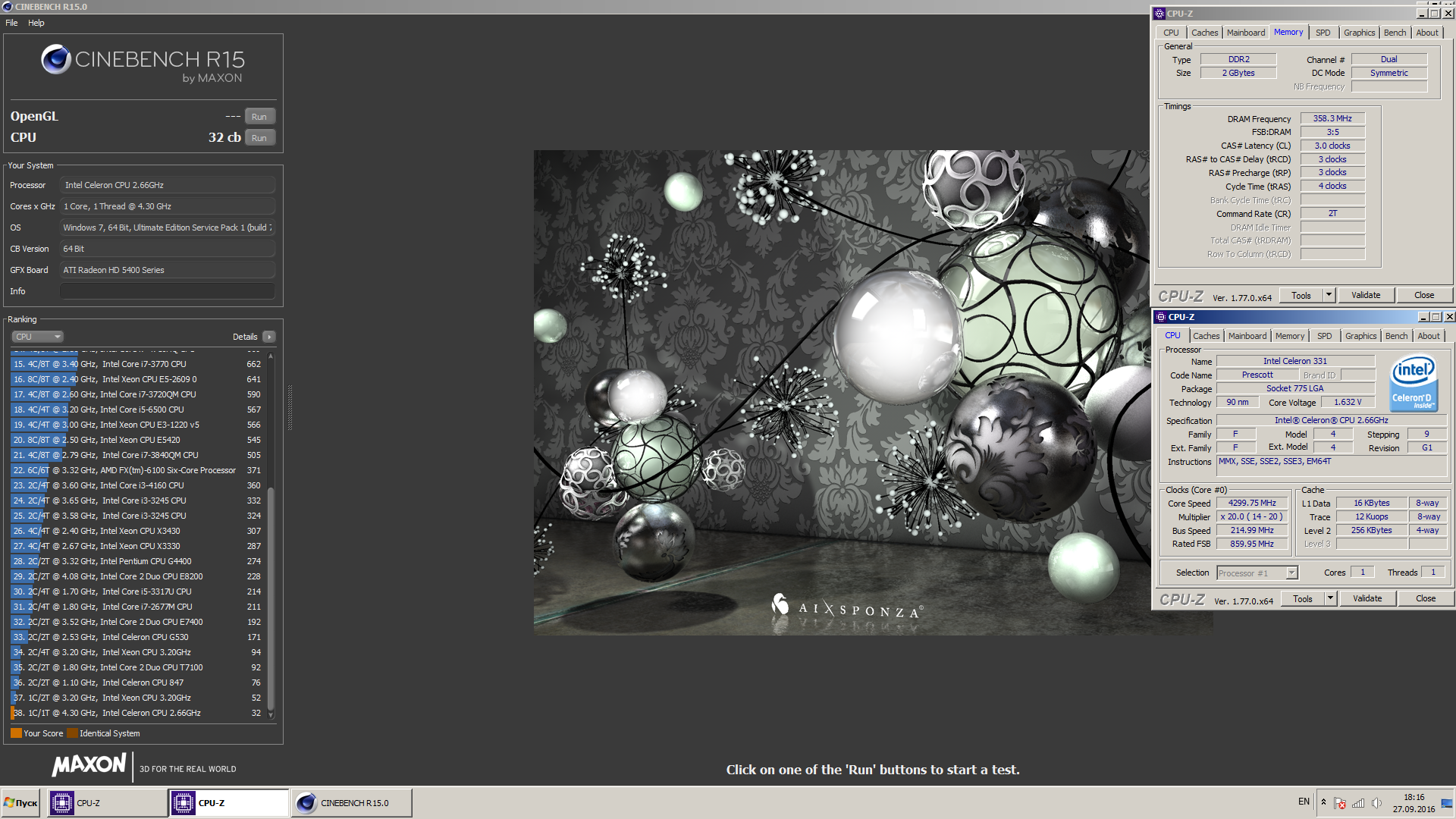Click Validate in upper CPU-Z window
The height and width of the screenshot is (819, 1456).
[x=1366, y=295]
